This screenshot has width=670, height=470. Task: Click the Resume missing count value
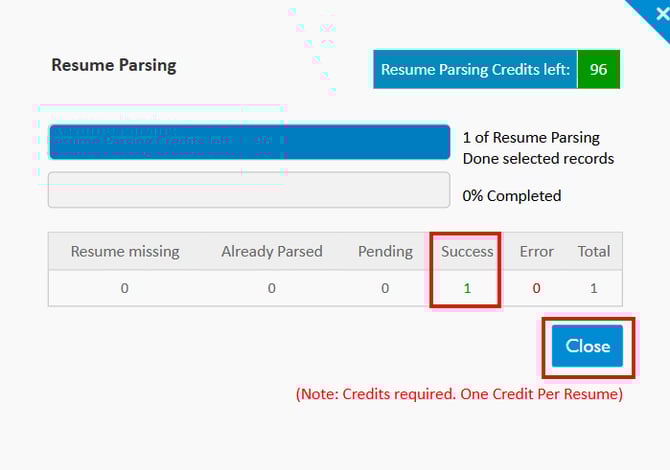[x=124, y=288]
